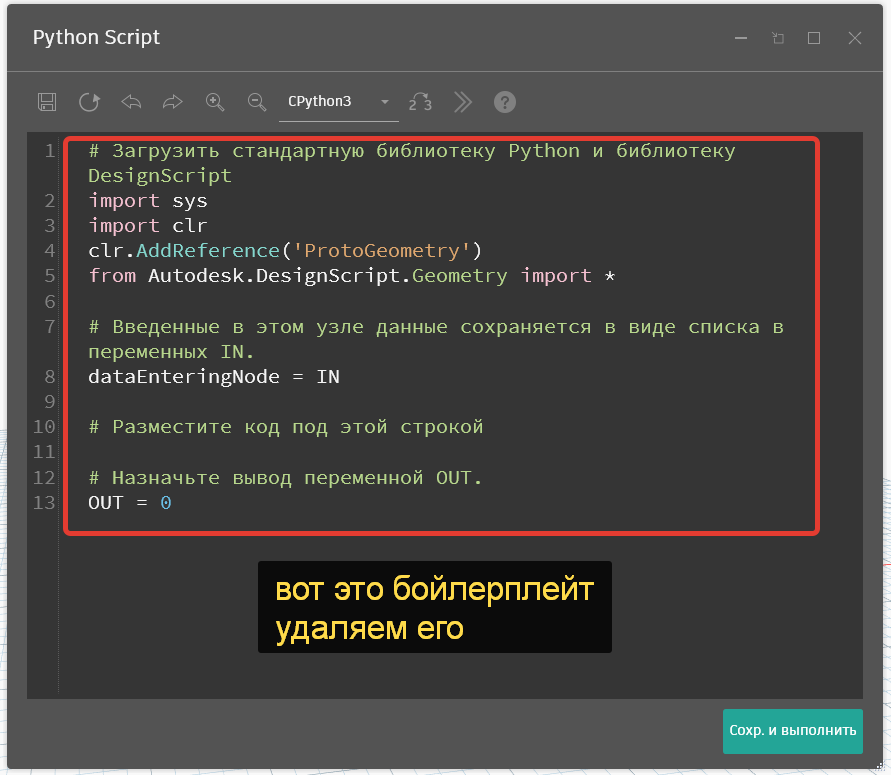Redo the last edit in the editor

pos(173,102)
